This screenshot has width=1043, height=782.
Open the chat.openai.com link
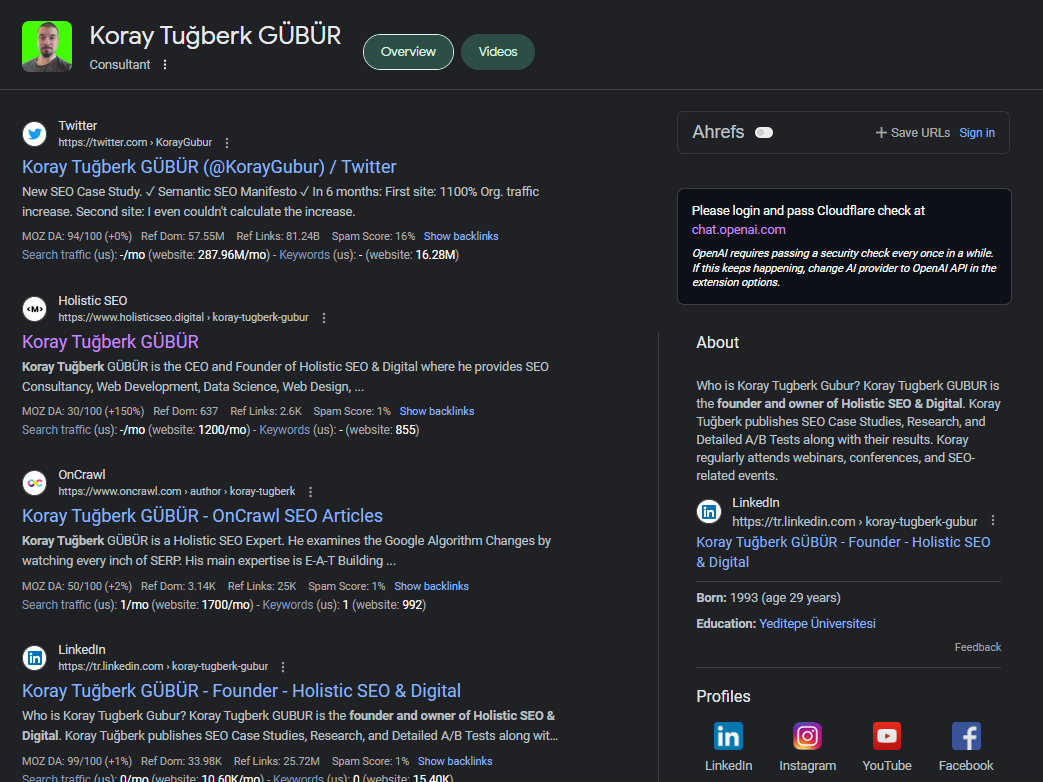pos(738,229)
